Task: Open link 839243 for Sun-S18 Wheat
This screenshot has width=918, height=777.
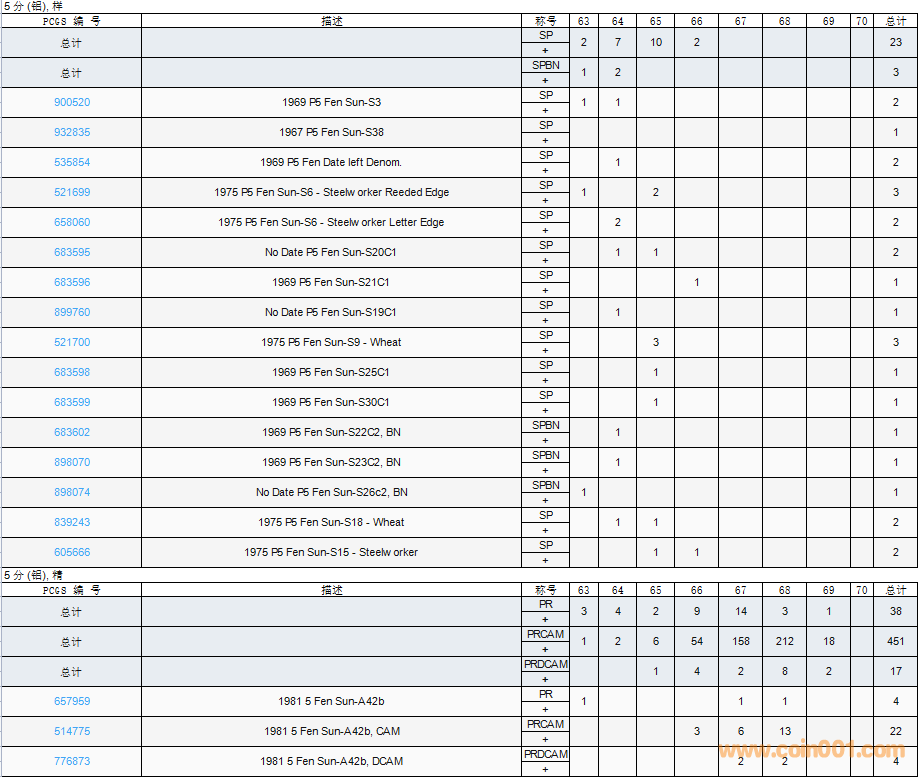Action: click(x=72, y=522)
